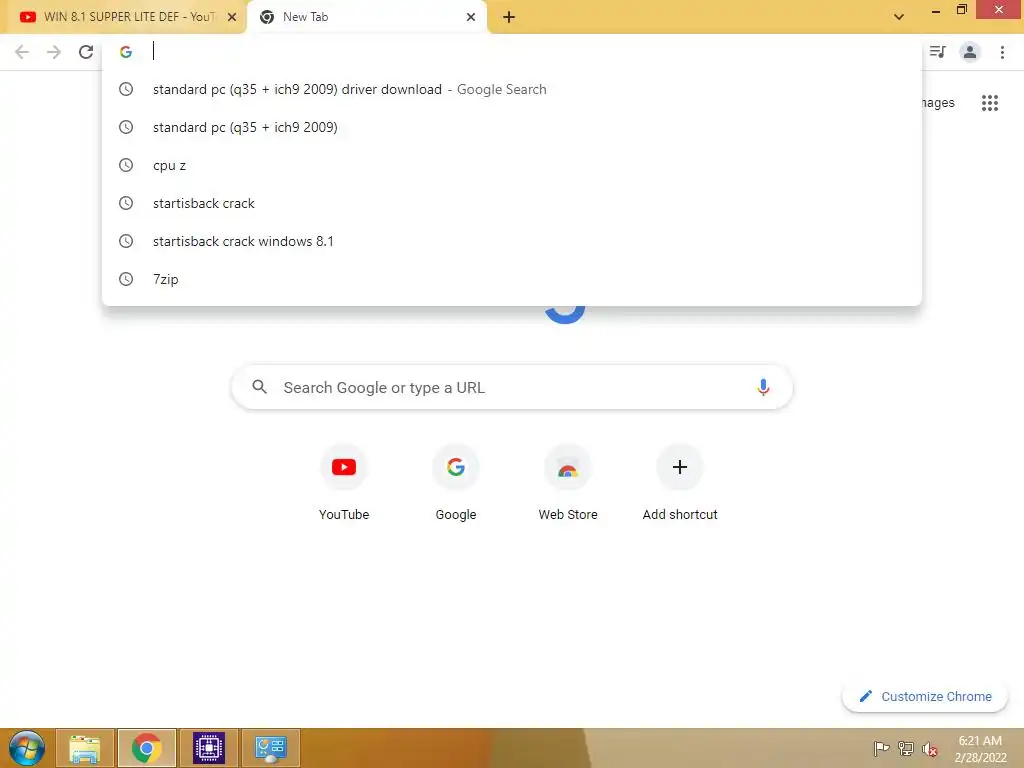Open the Chrome profile avatar
1024x768 pixels.
click(970, 52)
